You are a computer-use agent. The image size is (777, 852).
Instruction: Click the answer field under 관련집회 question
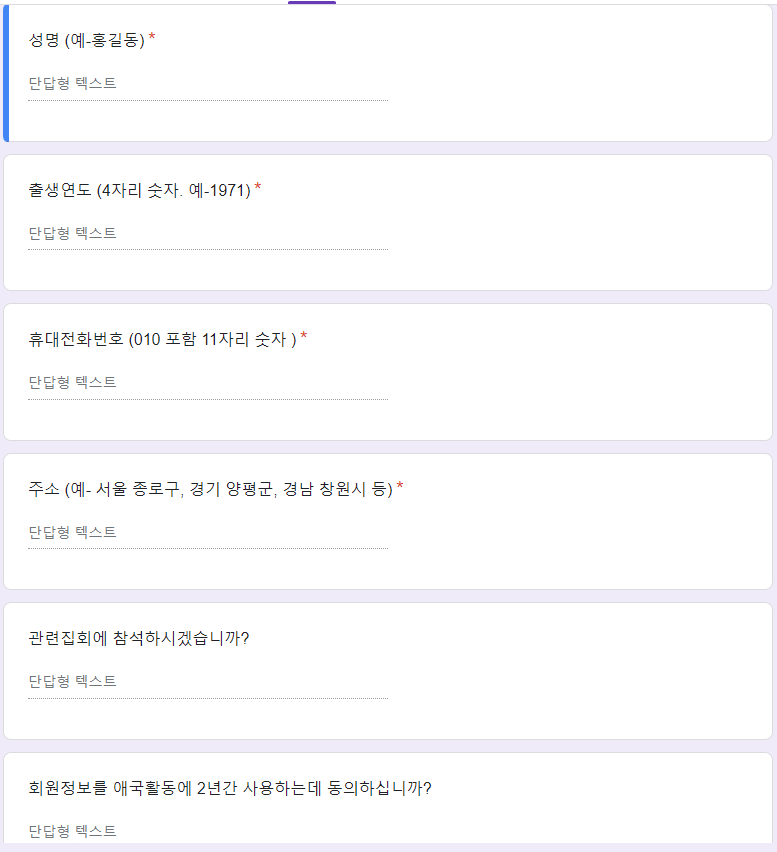pos(208,682)
